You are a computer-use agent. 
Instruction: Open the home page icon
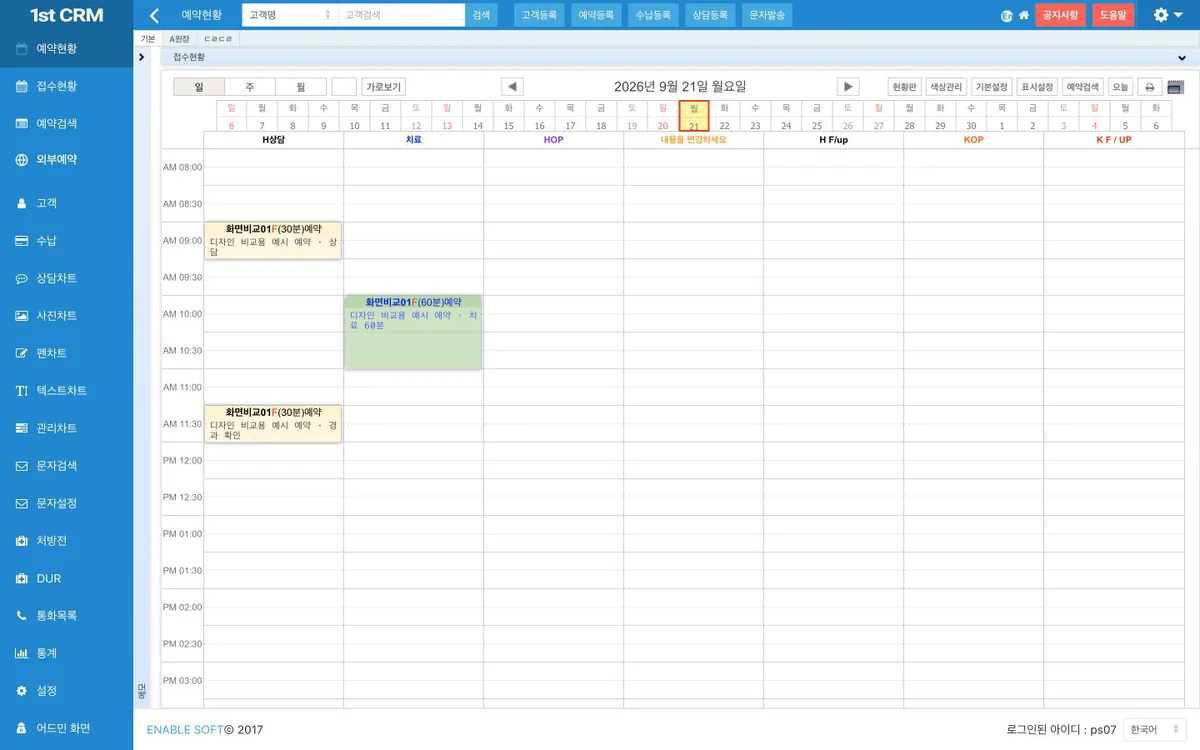[x=1023, y=16]
